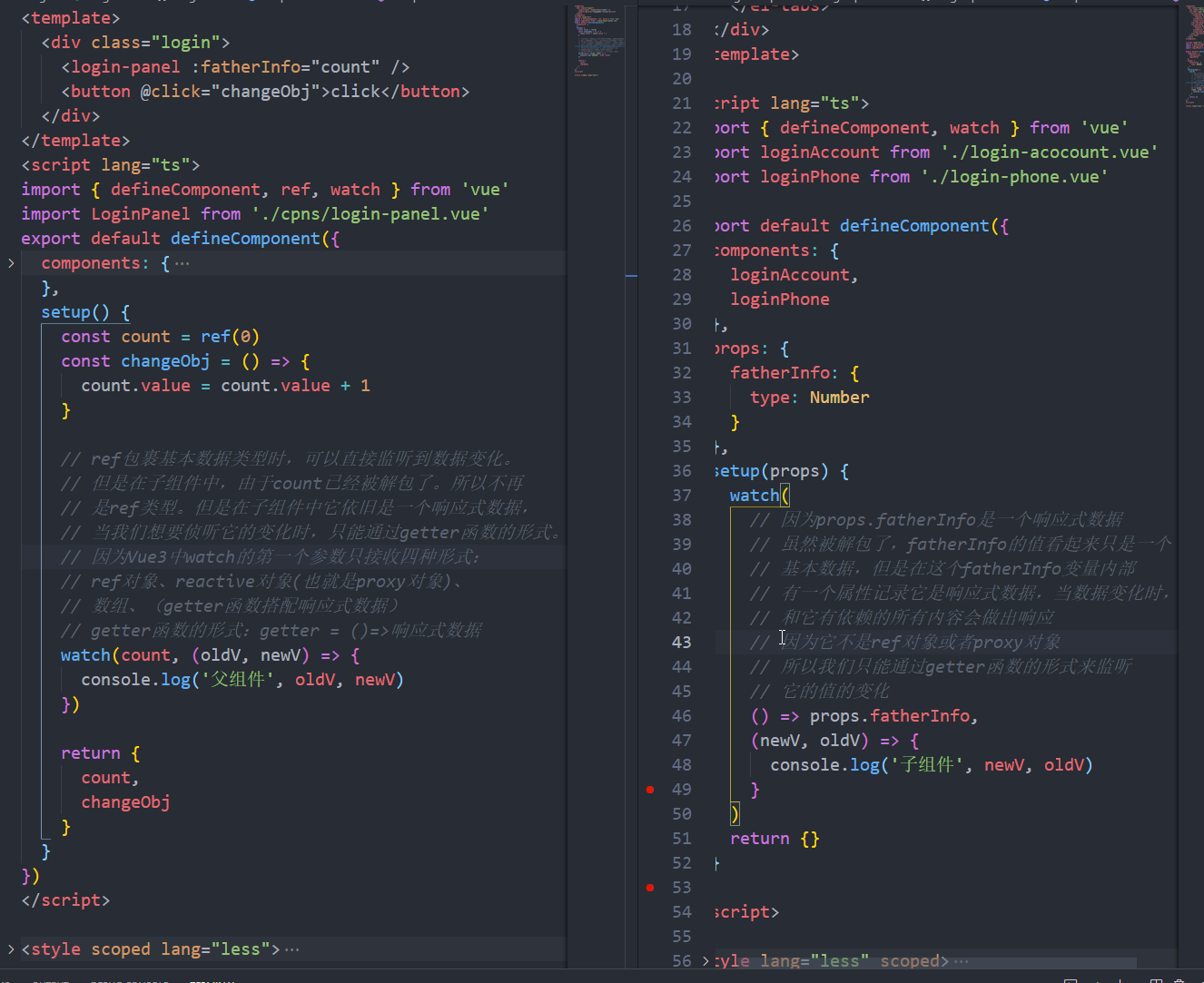The image size is (1204, 983).
Task: Click 'changeObj' in the left return block
Action: point(125,802)
